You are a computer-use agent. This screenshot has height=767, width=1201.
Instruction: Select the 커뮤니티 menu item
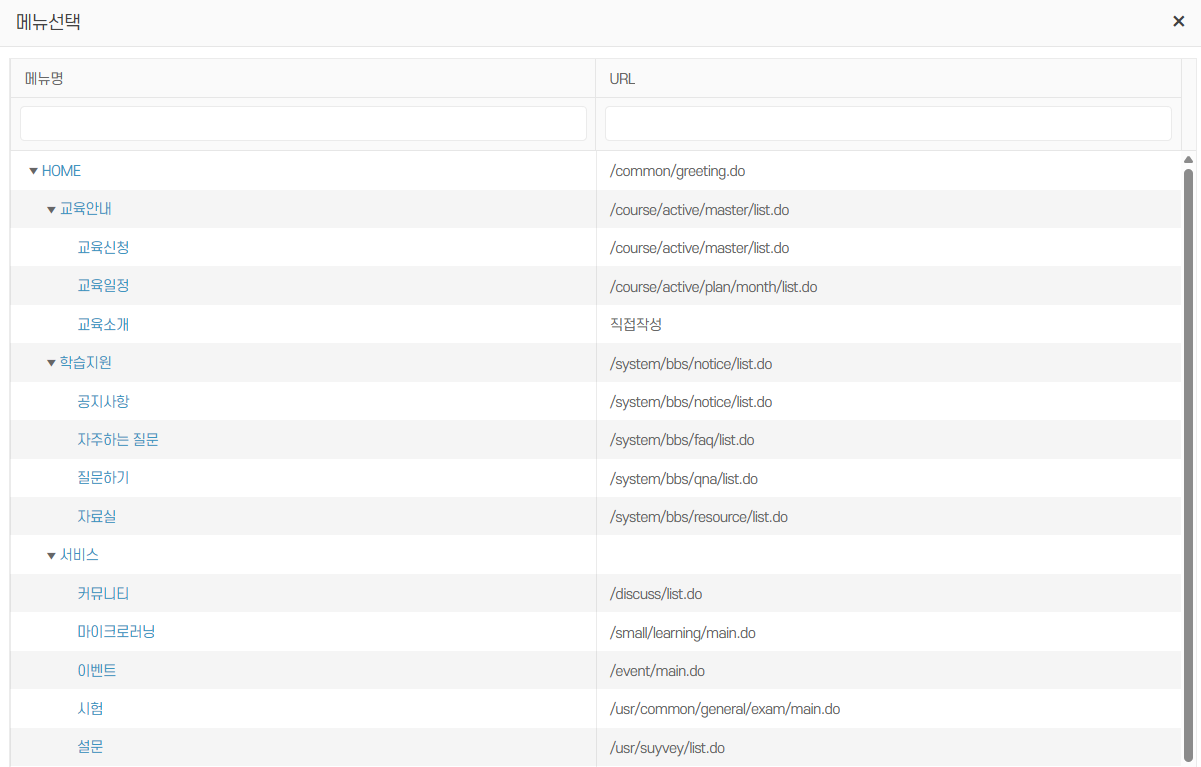point(103,594)
